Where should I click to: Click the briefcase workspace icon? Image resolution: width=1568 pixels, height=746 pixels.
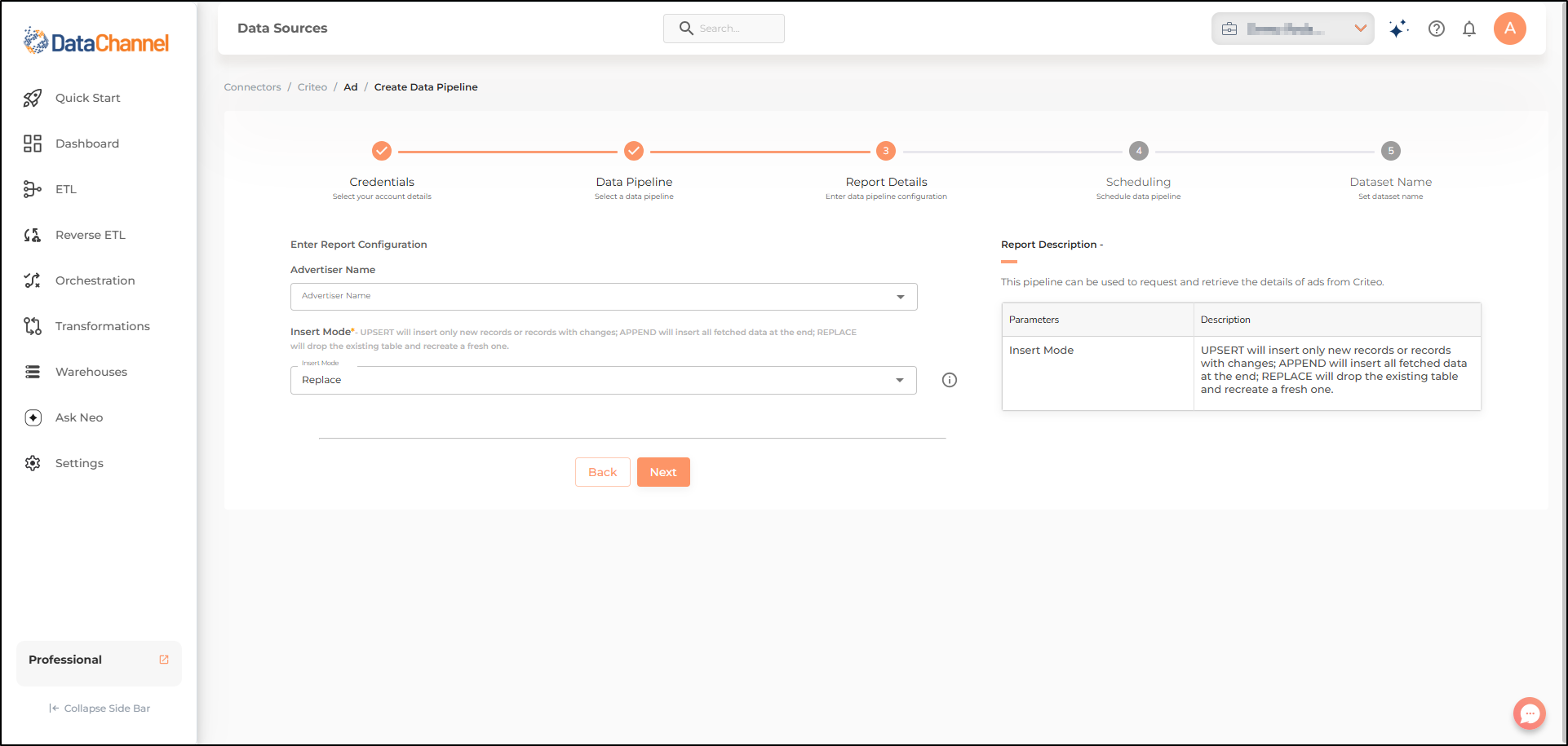1229,29
